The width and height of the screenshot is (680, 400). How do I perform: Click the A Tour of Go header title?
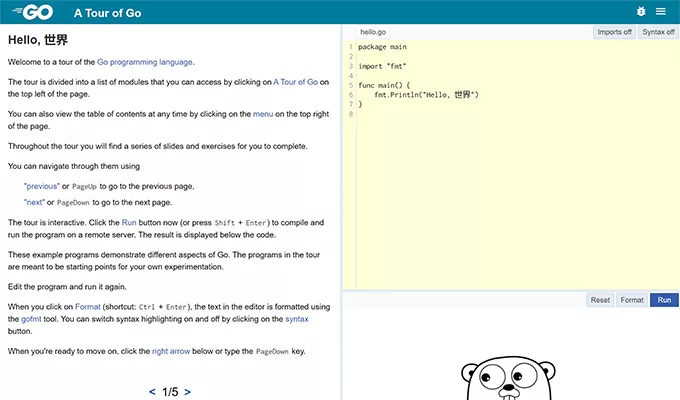108,13
